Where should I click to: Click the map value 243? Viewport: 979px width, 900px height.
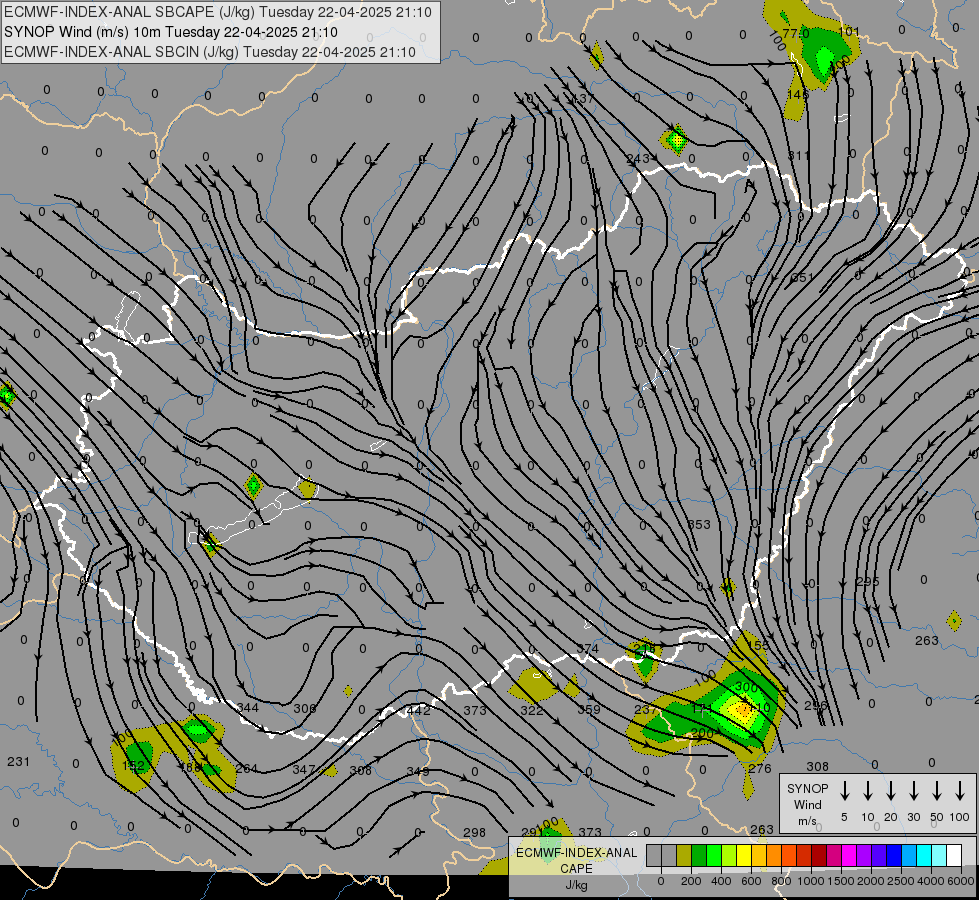pos(638,159)
